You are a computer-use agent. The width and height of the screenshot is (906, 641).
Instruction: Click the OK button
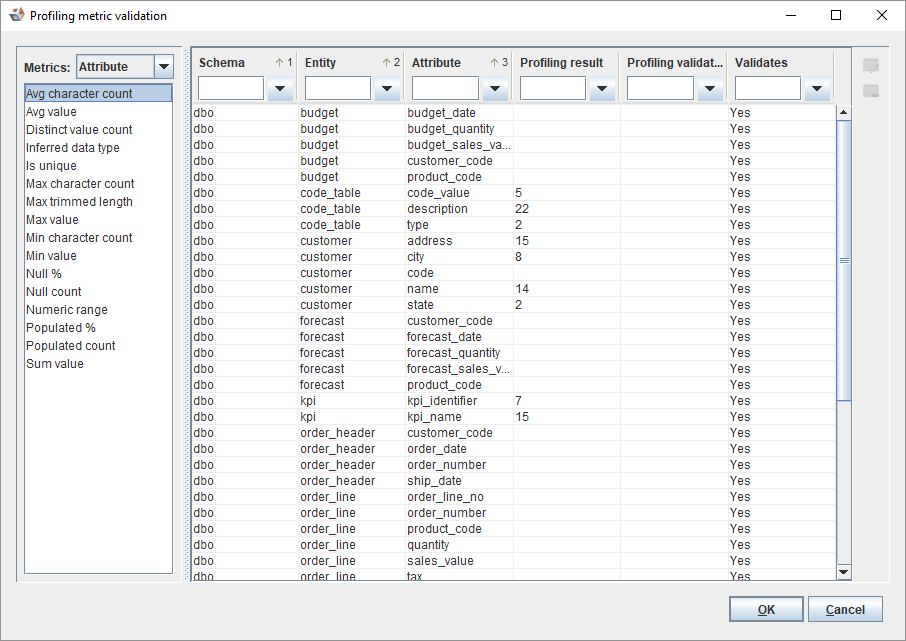pos(766,609)
